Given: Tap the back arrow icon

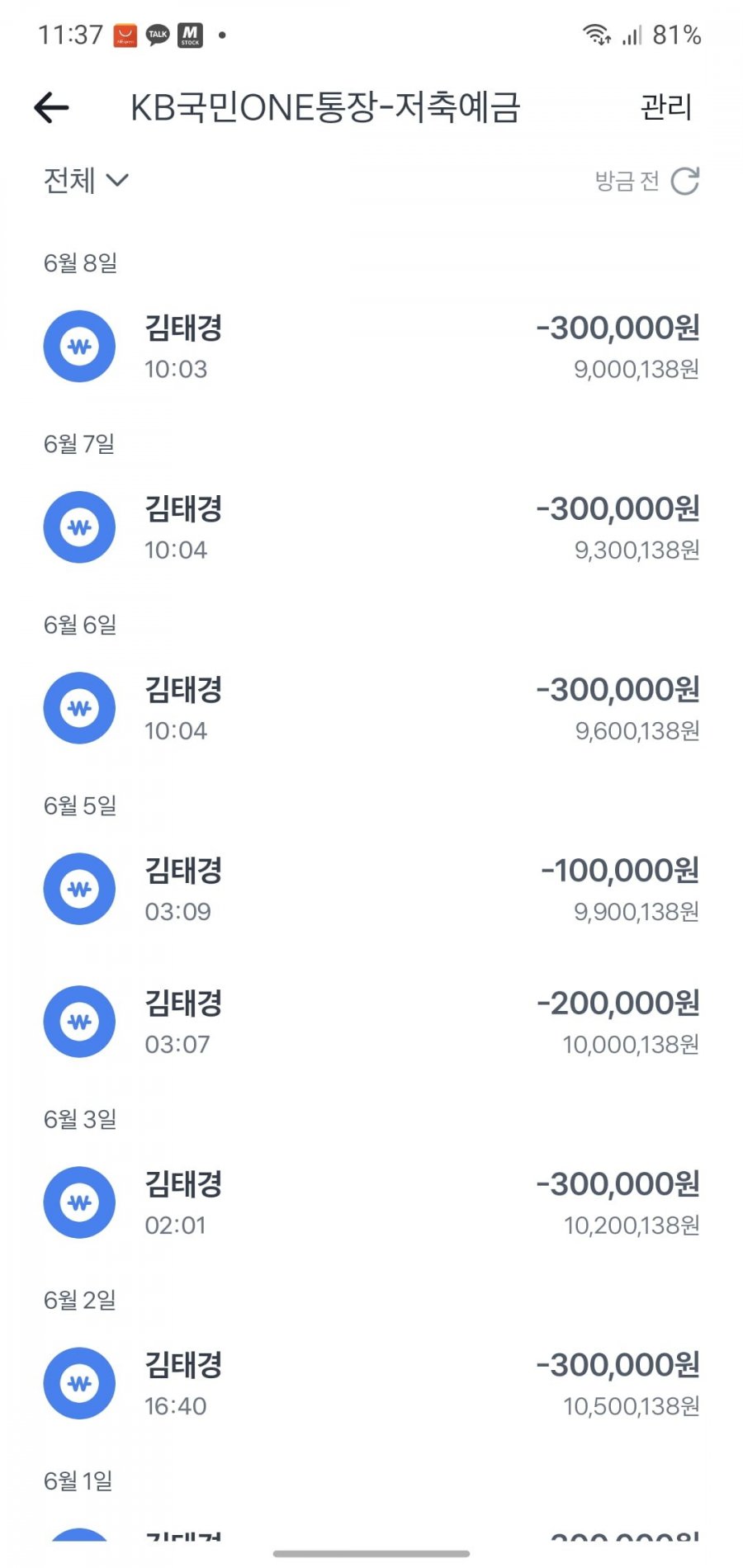Looking at the screenshot, I should [x=51, y=107].
